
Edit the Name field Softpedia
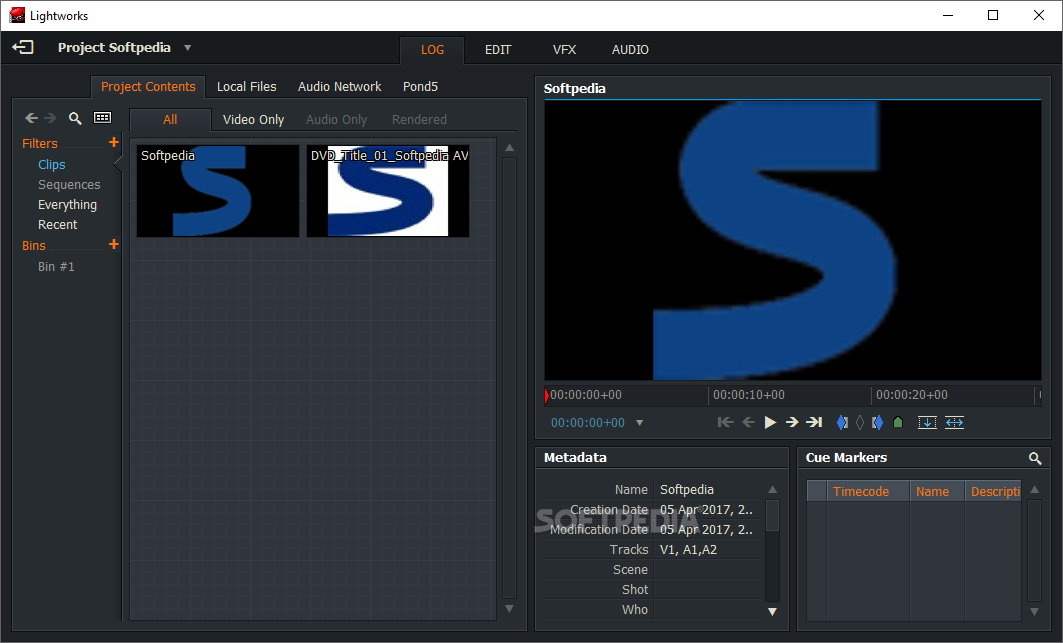[707, 490]
